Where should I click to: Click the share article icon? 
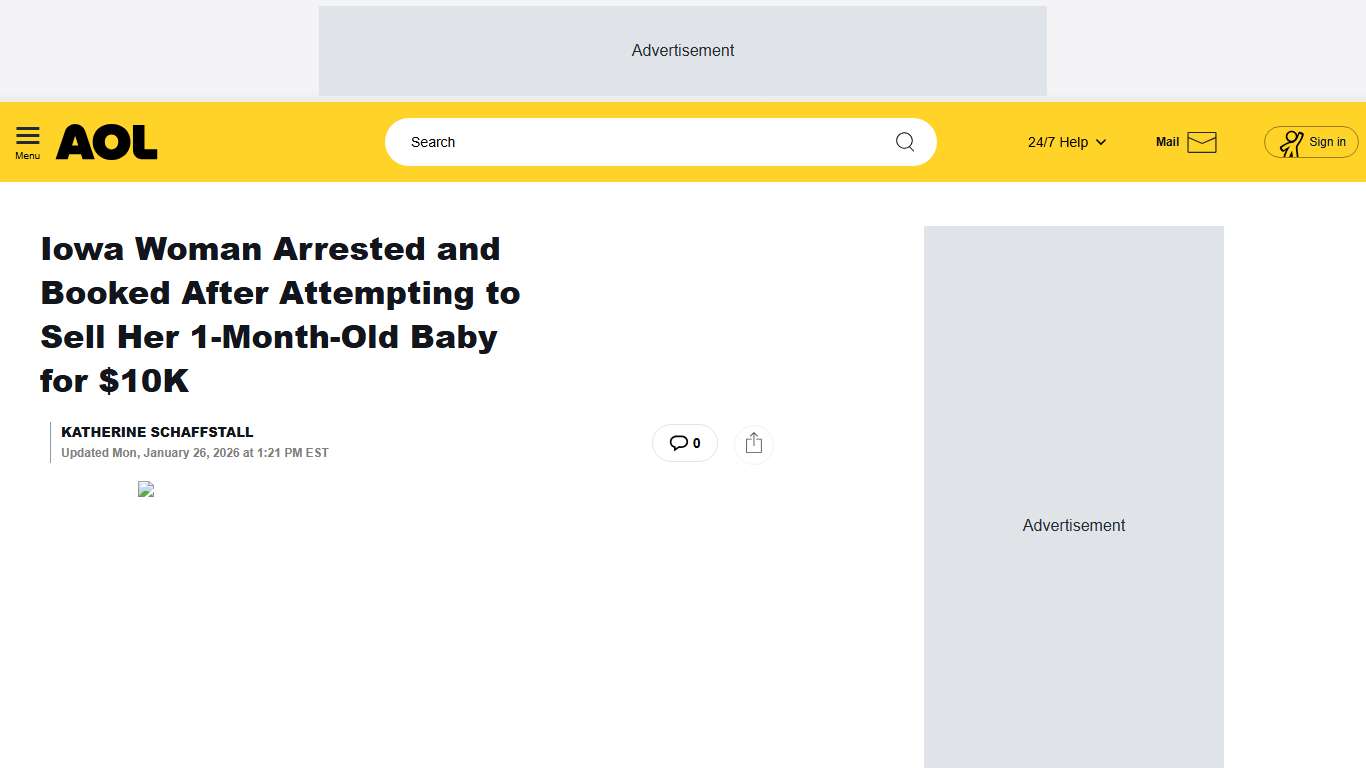pyautogui.click(x=753, y=443)
